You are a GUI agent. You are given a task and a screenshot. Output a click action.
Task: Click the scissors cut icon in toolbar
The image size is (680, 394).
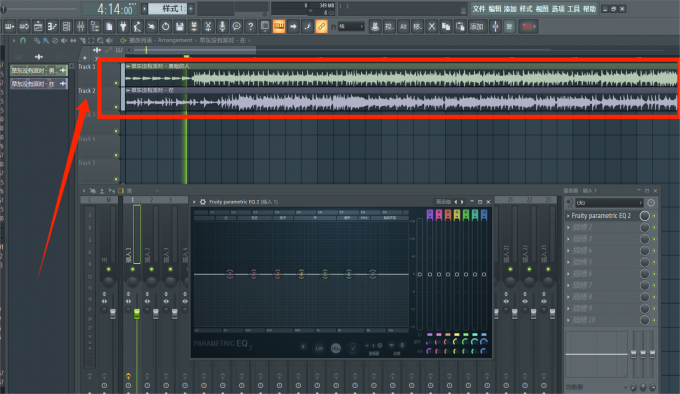click(208, 27)
